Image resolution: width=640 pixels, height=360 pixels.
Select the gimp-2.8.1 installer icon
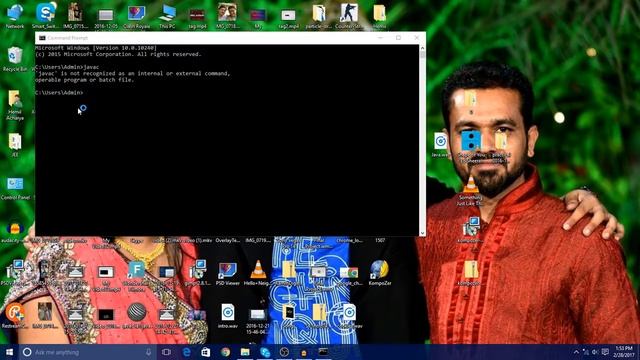pos(198,273)
